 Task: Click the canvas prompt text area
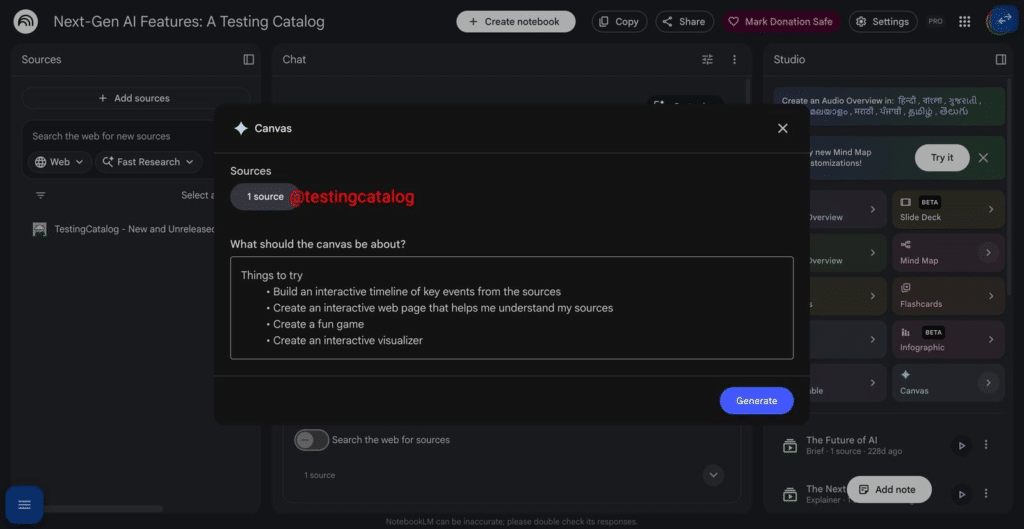[512, 308]
